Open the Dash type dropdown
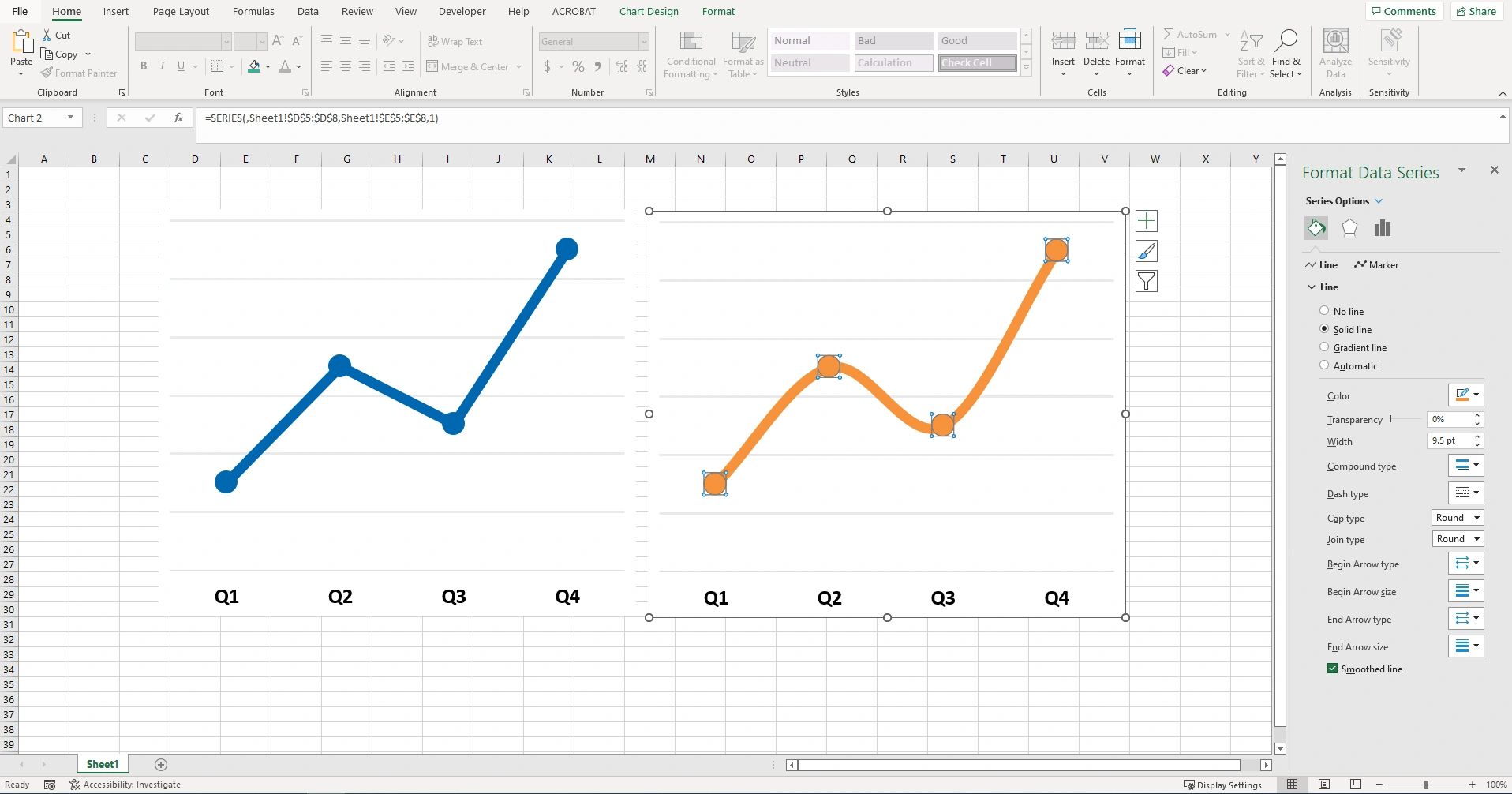 click(1465, 493)
